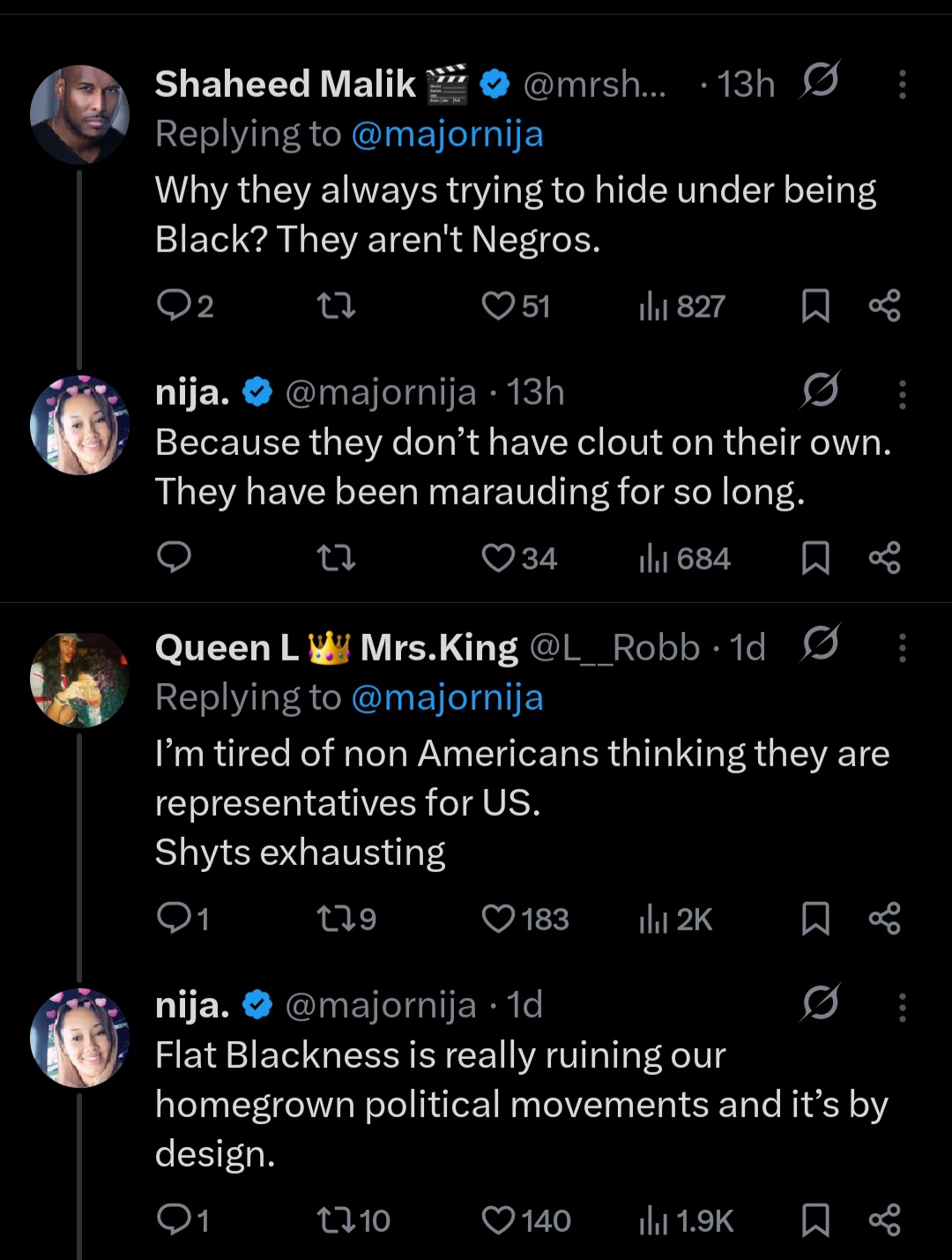The image size is (952, 1260).
Task: Open more options for Shaheed Malik's tweet
Action: pyautogui.click(x=902, y=84)
